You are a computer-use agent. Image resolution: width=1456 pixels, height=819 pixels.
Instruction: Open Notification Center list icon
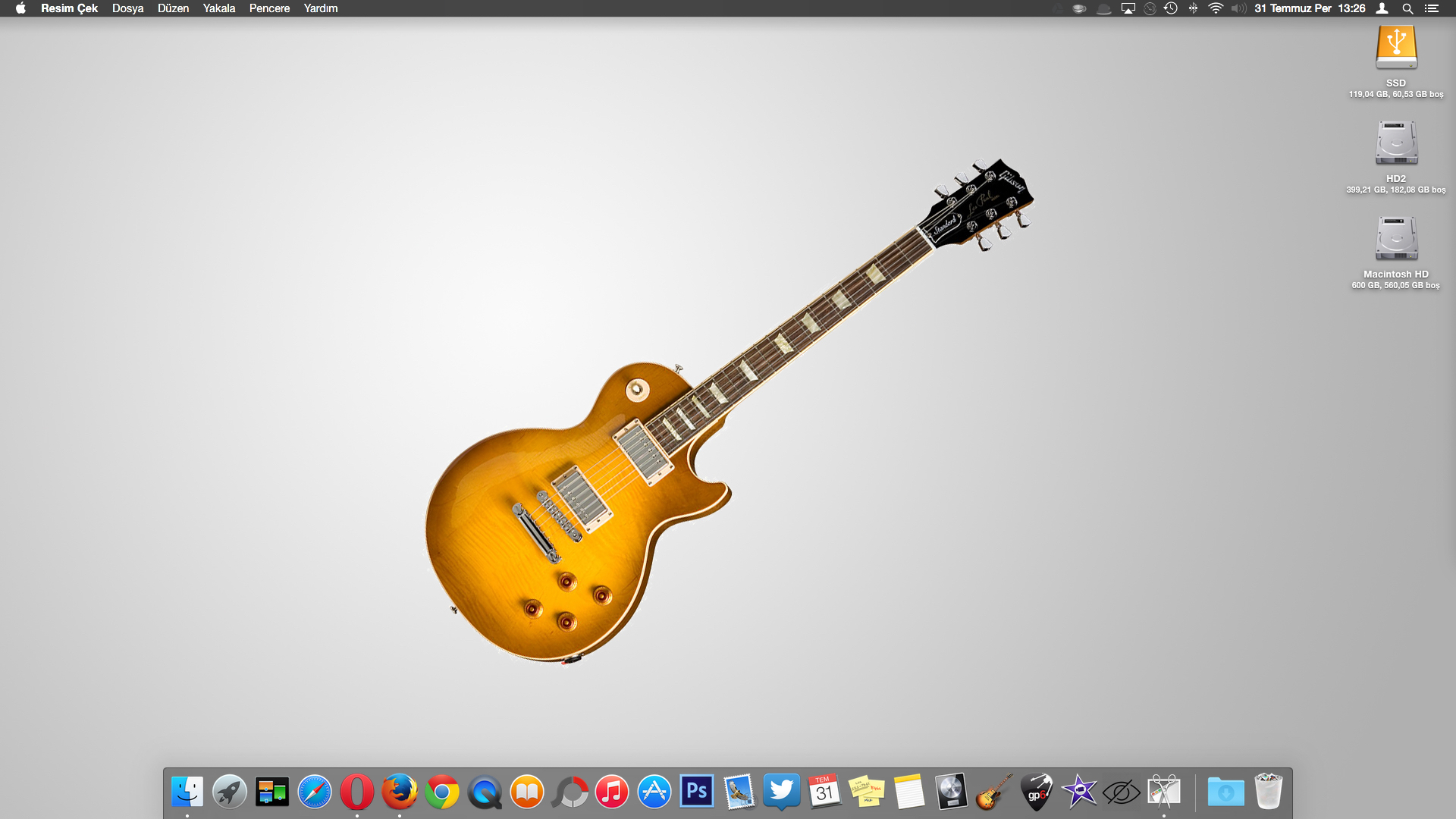click(1432, 8)
